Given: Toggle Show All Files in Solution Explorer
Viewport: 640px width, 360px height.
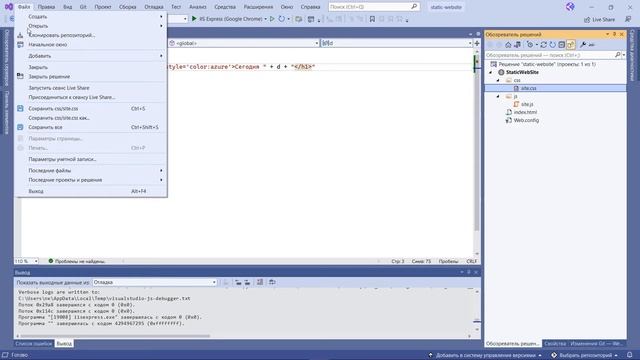Looking at the screenshot, I should click(571, 44).
